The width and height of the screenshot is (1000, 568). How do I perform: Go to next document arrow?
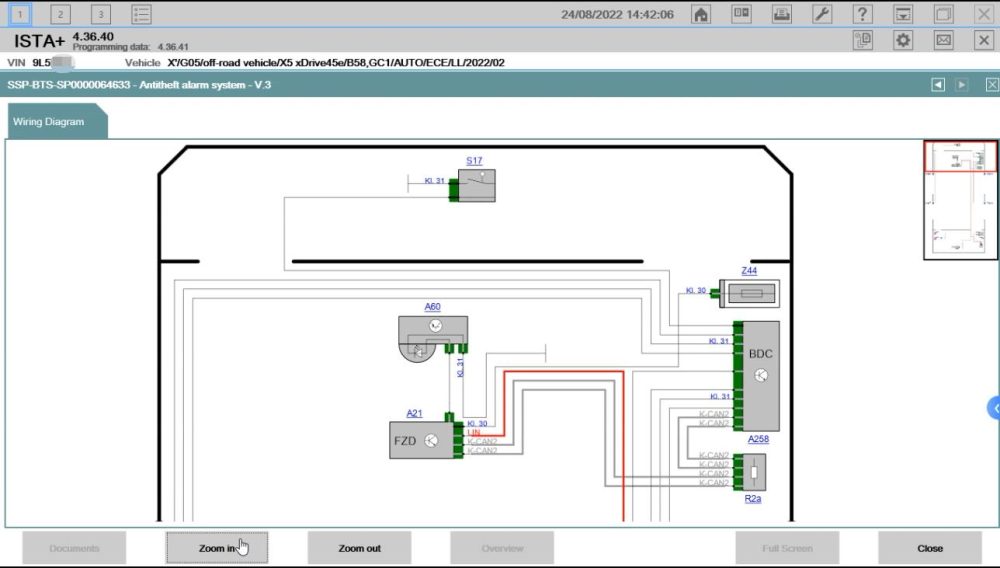pos(961,85)
